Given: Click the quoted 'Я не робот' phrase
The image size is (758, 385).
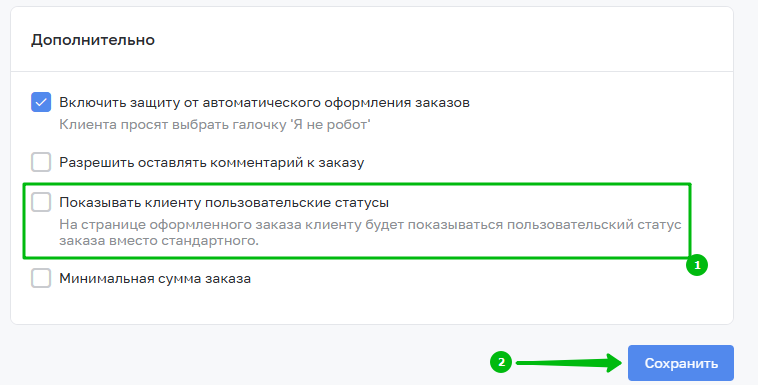Looking at the screenshot, I should point(330,125).
